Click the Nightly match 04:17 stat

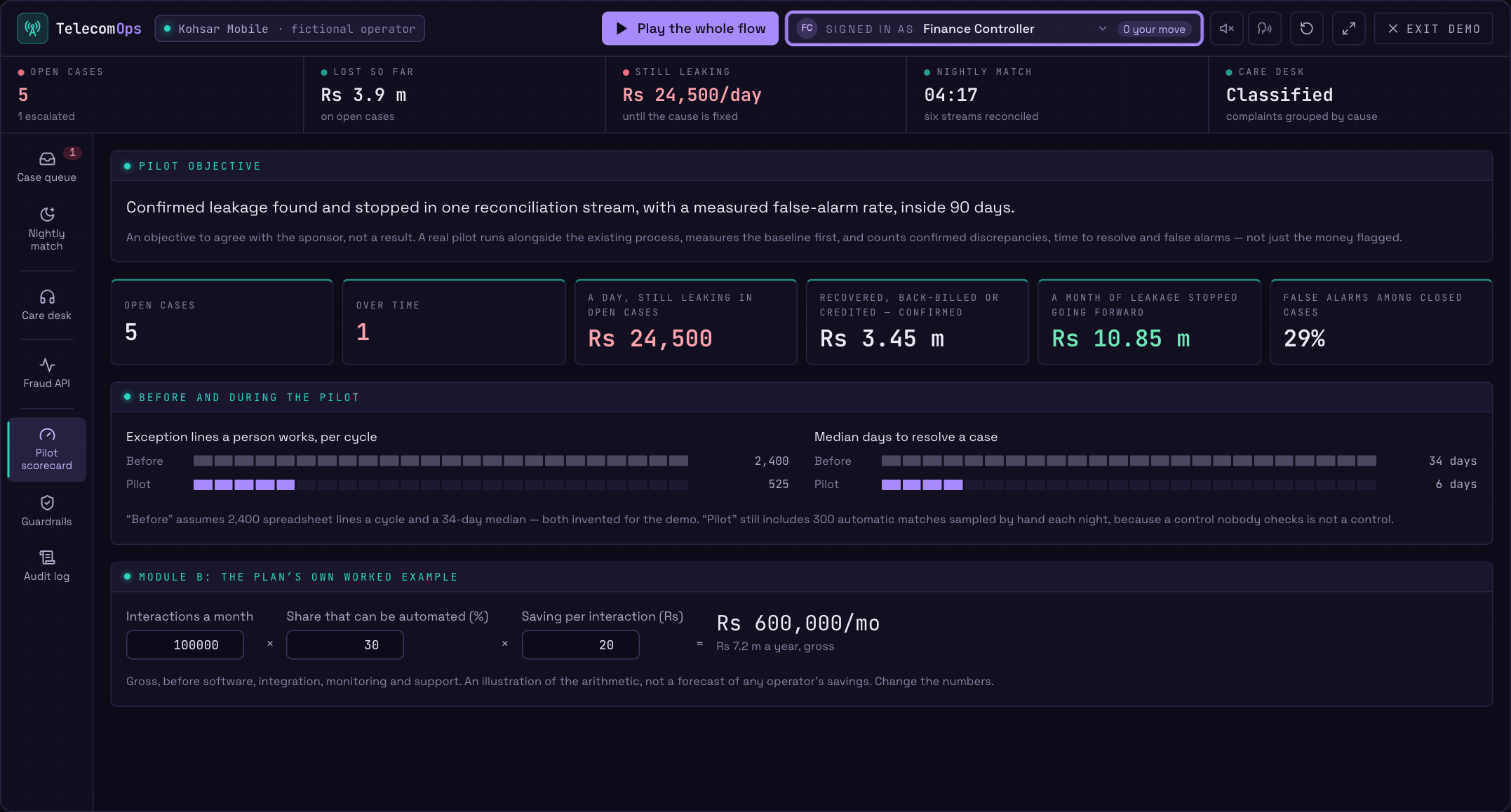pos(1057,95)
